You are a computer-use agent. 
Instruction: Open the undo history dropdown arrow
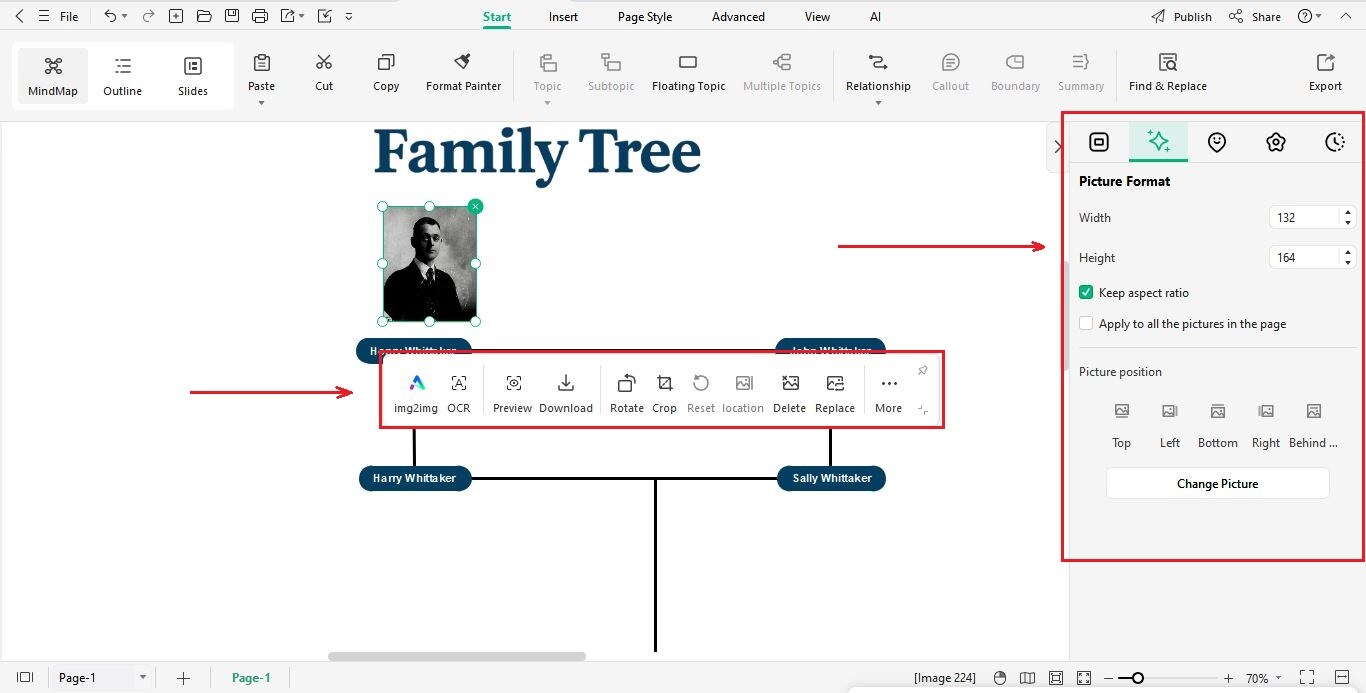pos(124,17)
